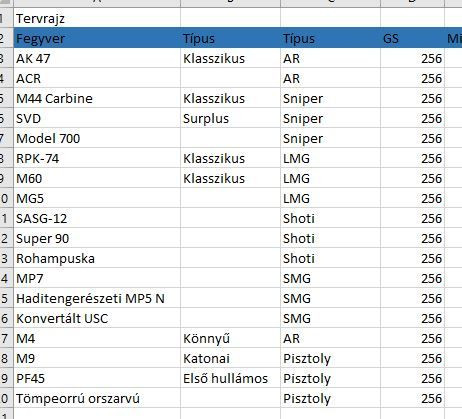Click the 256 value for M9
Image resolution: width=462 pixels, height=419 pixels.
point(412,358)
